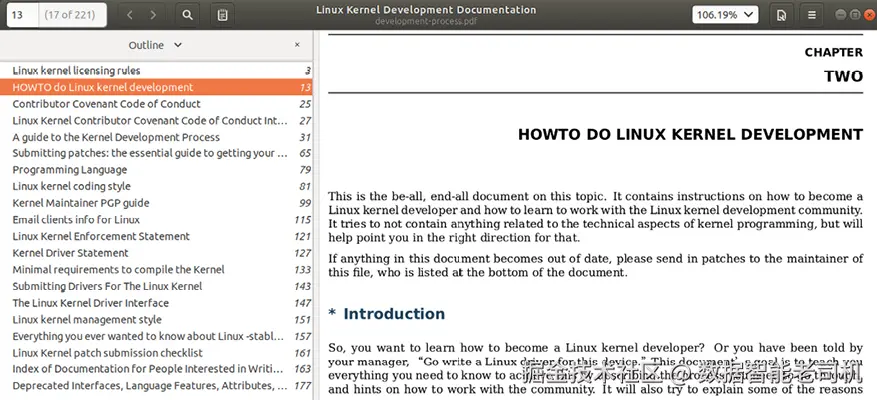
Task: Click the page number 177 in outline
Action: (303, 386)
